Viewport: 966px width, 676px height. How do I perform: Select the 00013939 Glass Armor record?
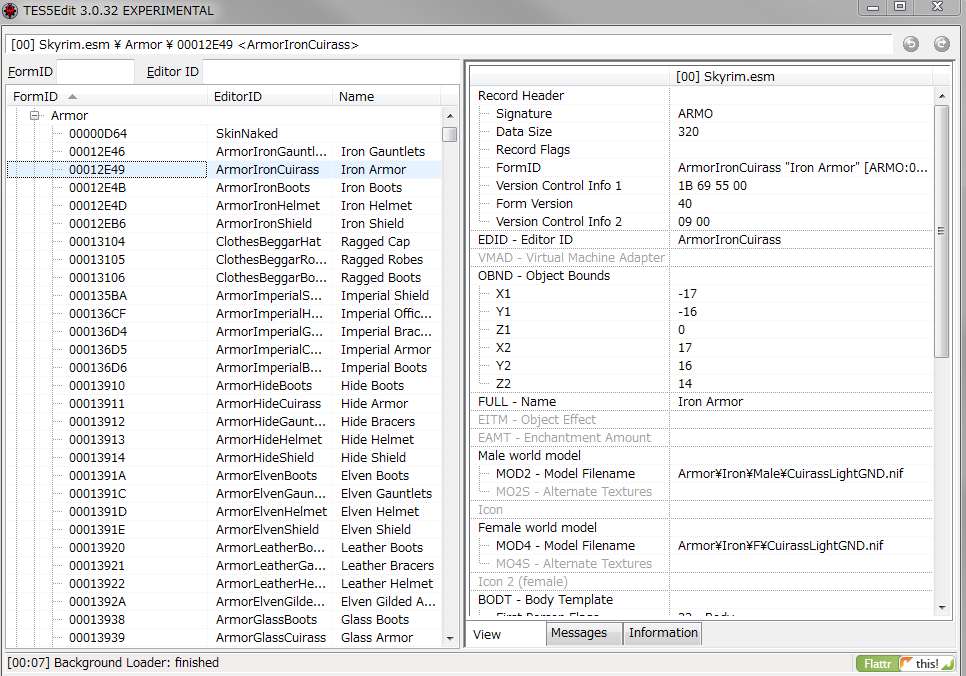(224, 638)
